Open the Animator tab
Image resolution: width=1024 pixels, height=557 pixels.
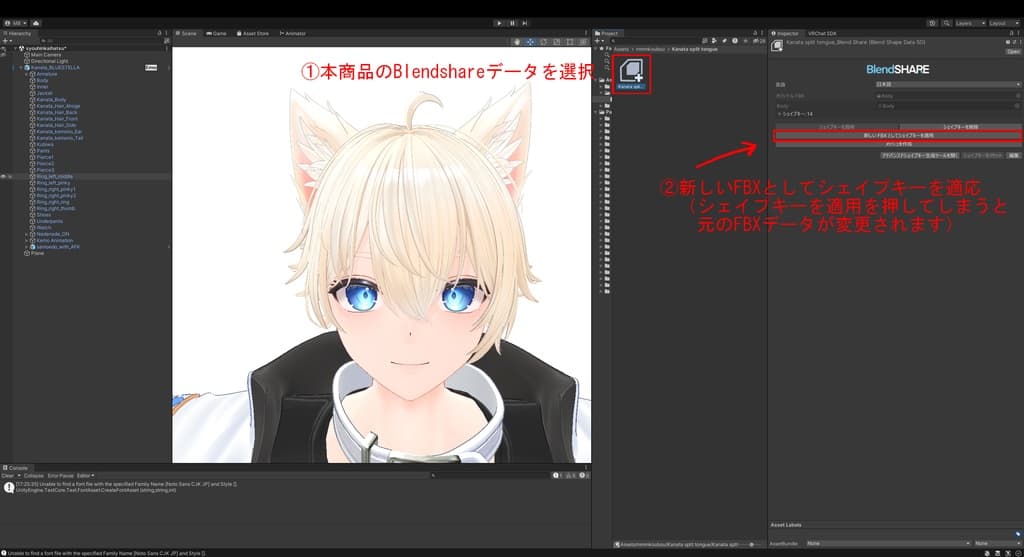coord(293,33)
